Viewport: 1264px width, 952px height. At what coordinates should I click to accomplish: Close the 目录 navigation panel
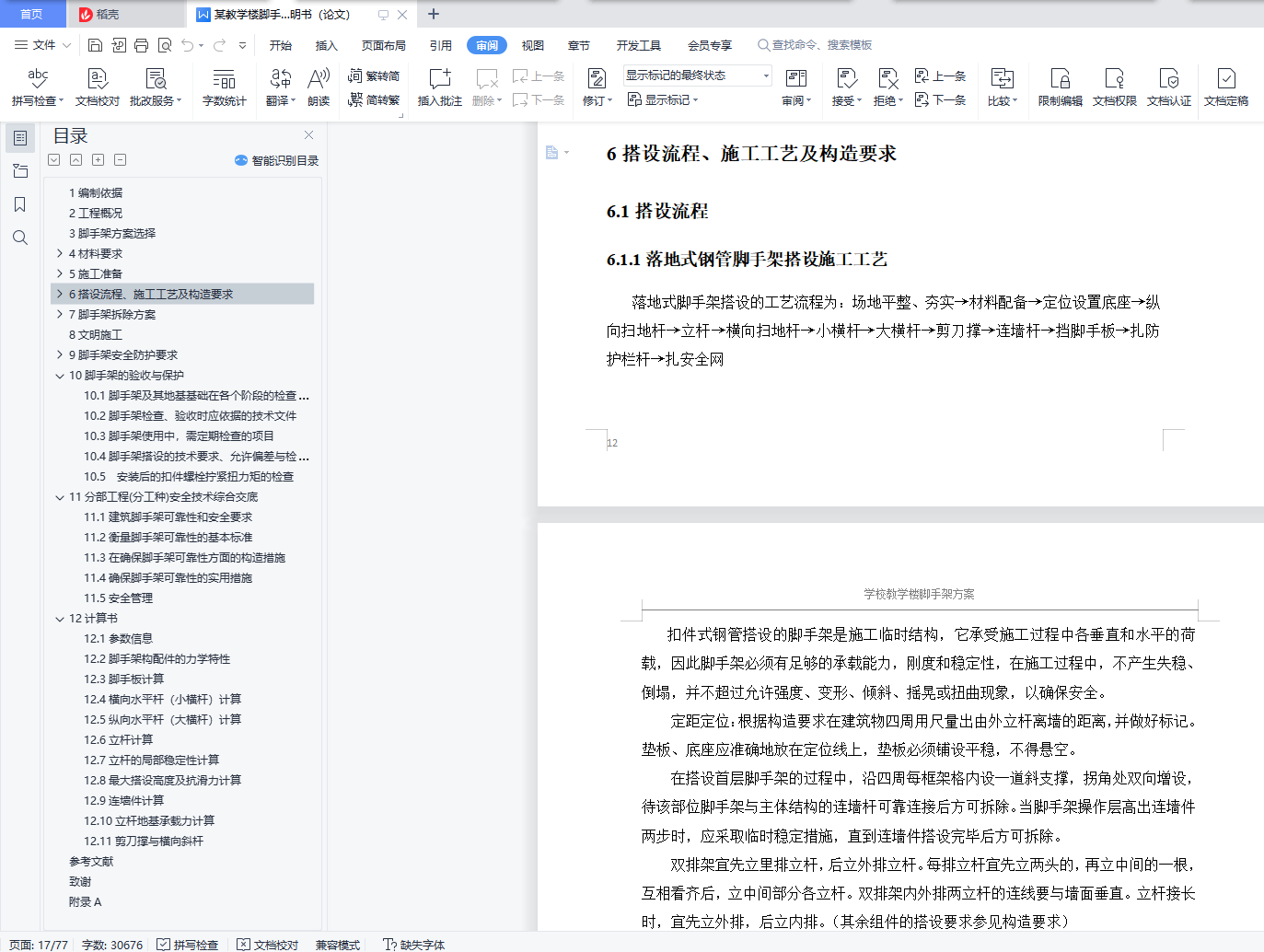coord(309,135)
